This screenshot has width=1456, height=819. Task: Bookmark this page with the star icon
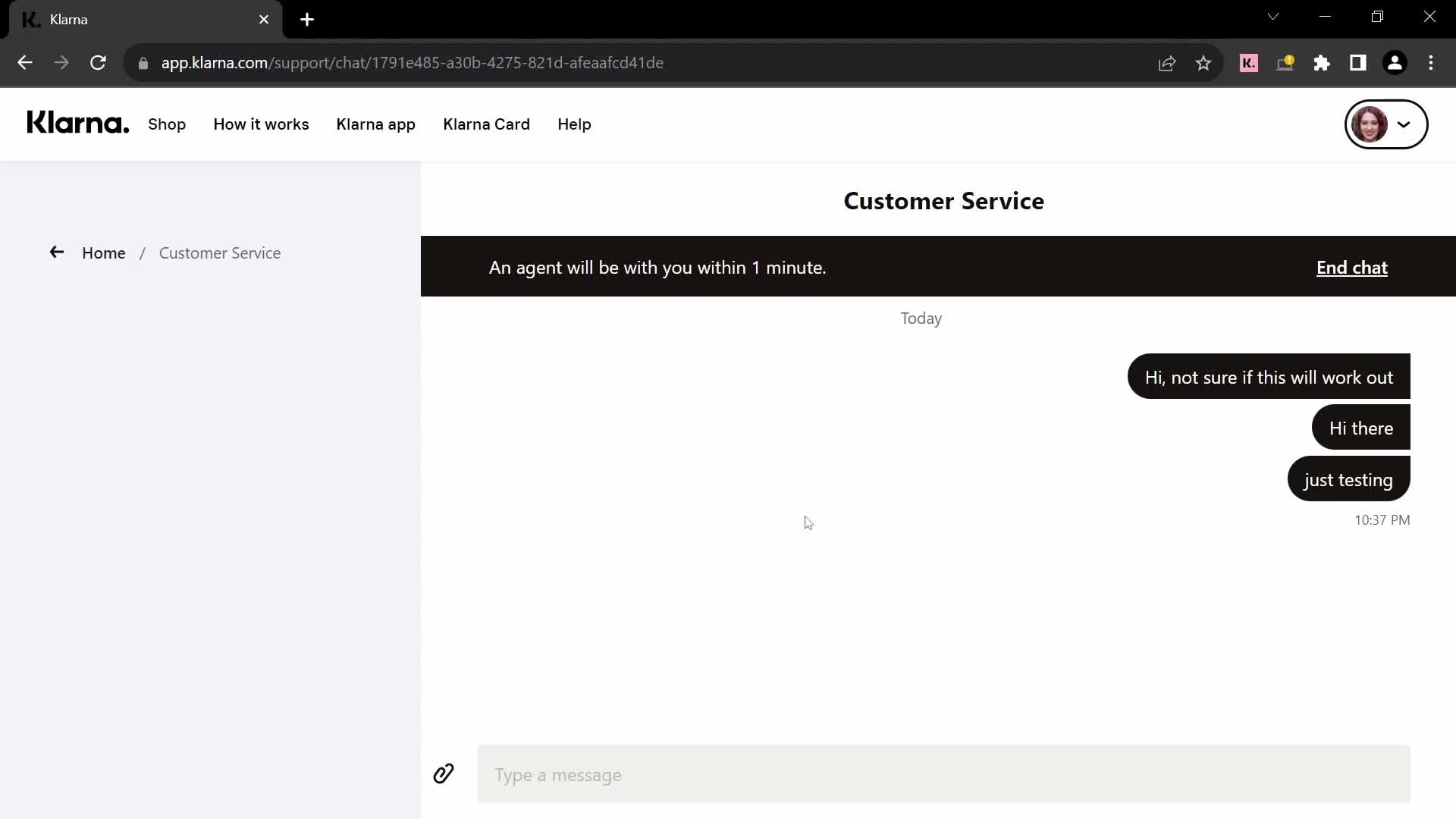[x=1203, y=64]
